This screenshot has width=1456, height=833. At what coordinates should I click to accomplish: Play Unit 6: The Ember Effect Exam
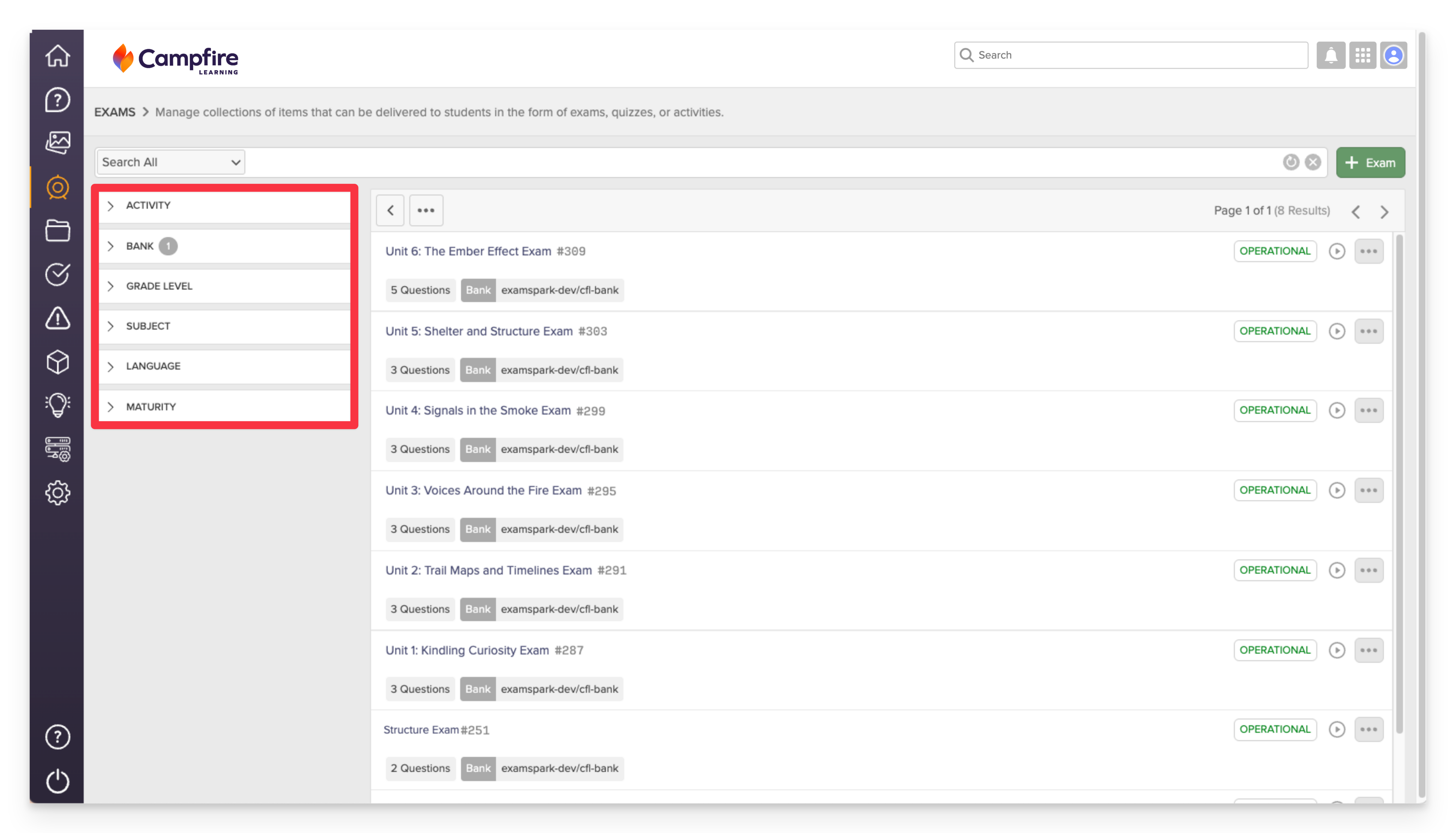pos(1337,251)
